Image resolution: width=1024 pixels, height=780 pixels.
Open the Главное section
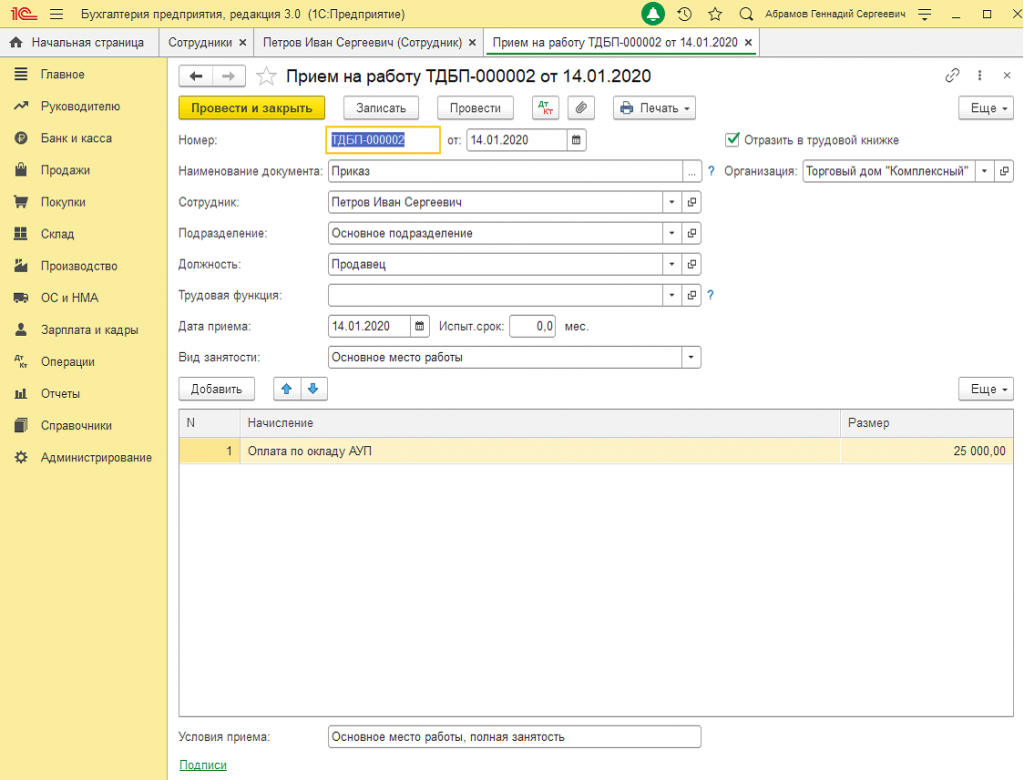click(62, 74)
